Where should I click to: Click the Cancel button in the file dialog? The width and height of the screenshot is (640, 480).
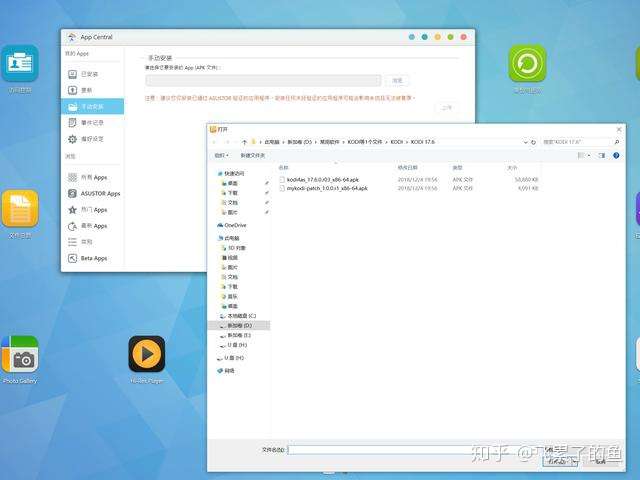pos(601,462)
